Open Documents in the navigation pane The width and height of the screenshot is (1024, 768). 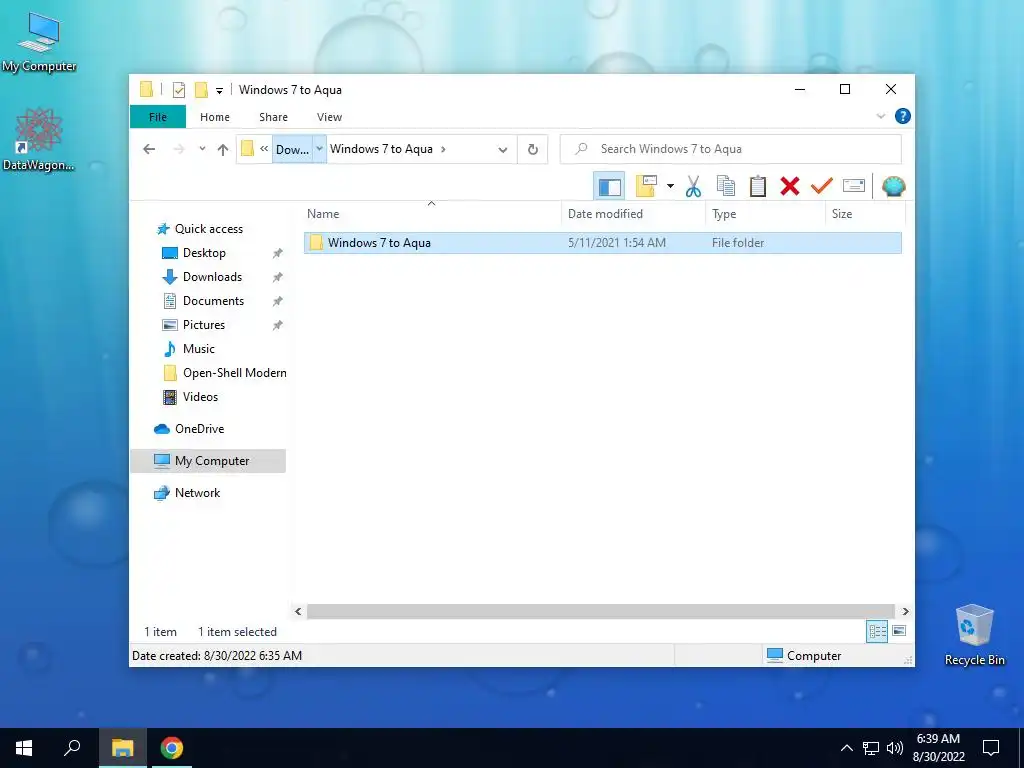213,301
